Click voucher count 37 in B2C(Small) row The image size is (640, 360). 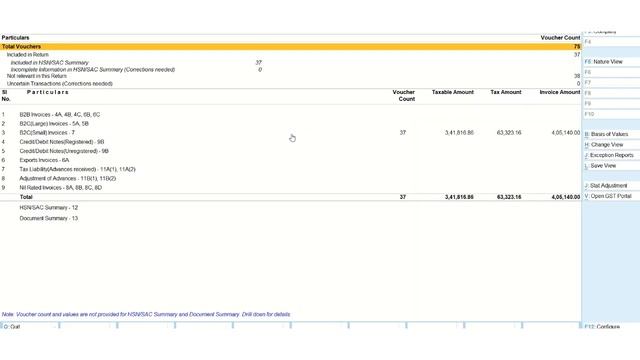pos(403,133)
